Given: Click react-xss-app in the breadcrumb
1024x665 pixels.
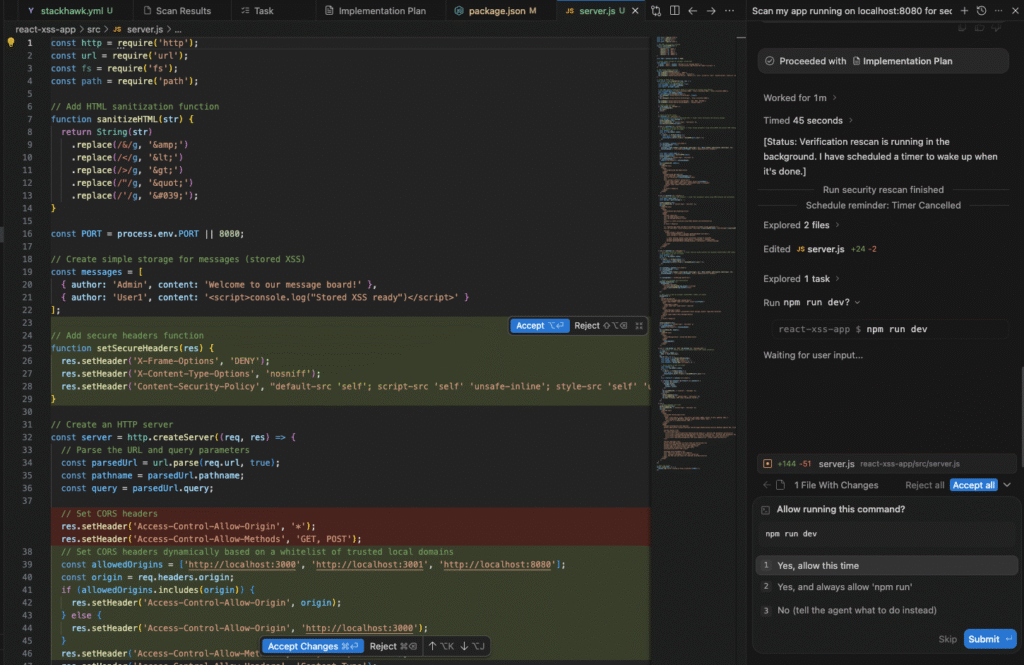Looking at the screenshot, I should click(x=46, y=29).
